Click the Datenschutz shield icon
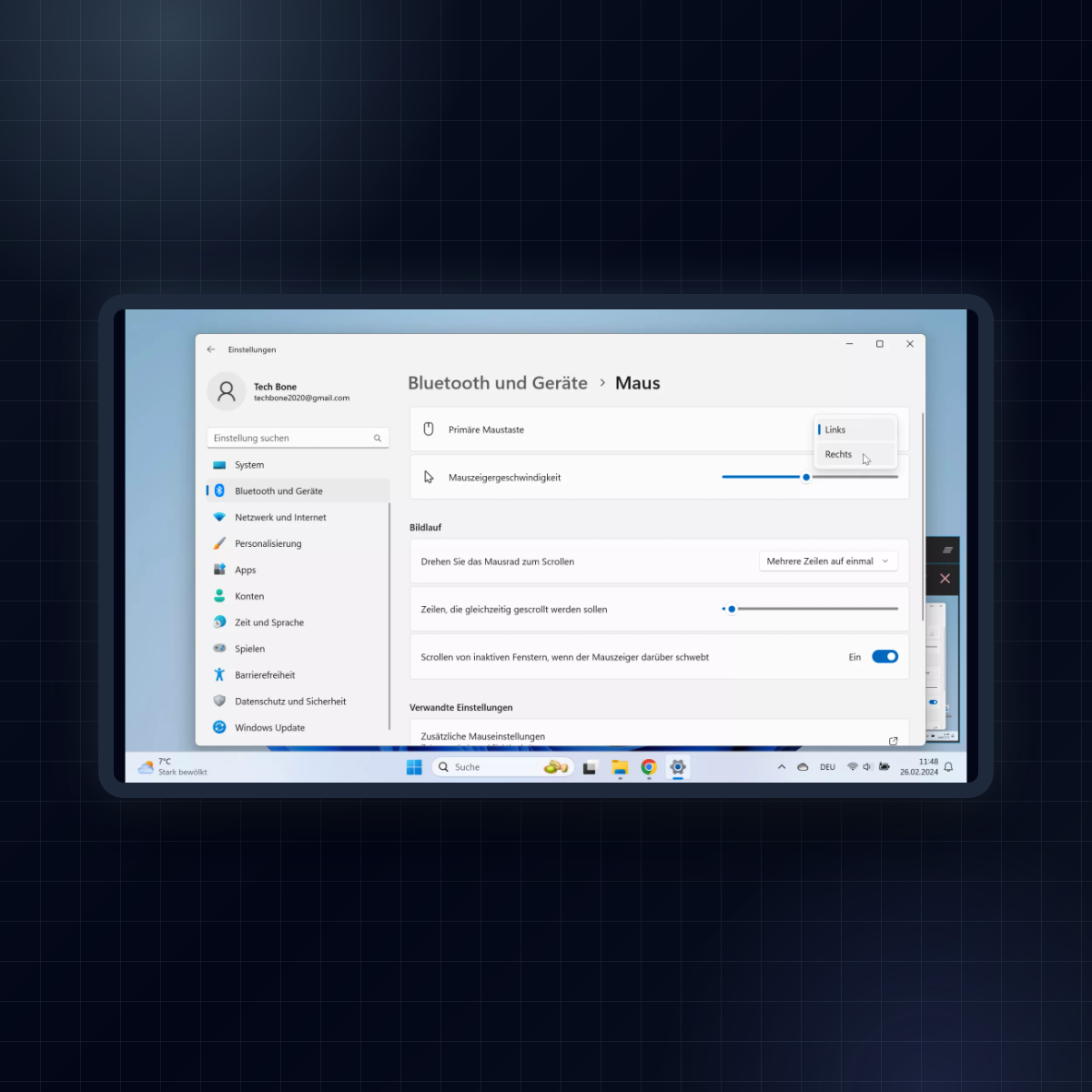Screen dimensions: 1092x1092 [x=219, y=702]
